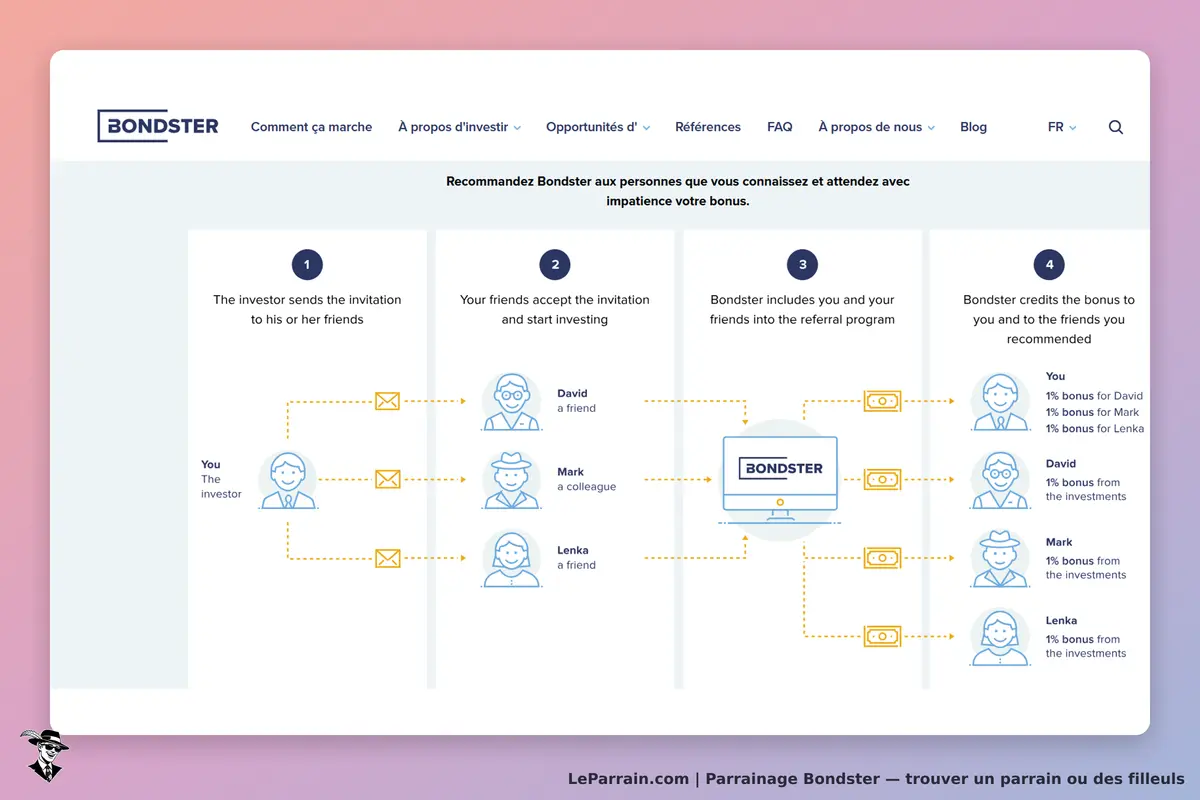Click the Bondster computer monitor illustration
This screenshot has height=800, width=1200.
point(781,478)
